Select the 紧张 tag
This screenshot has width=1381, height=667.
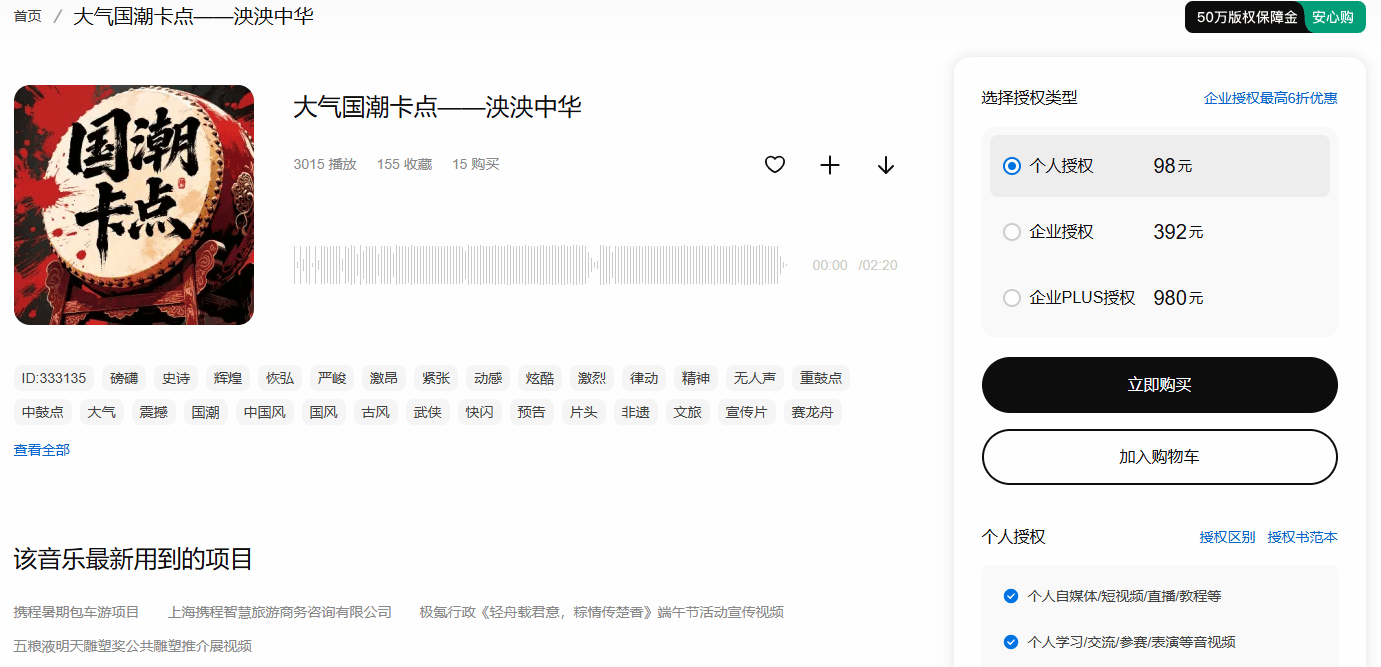(436, 378)
